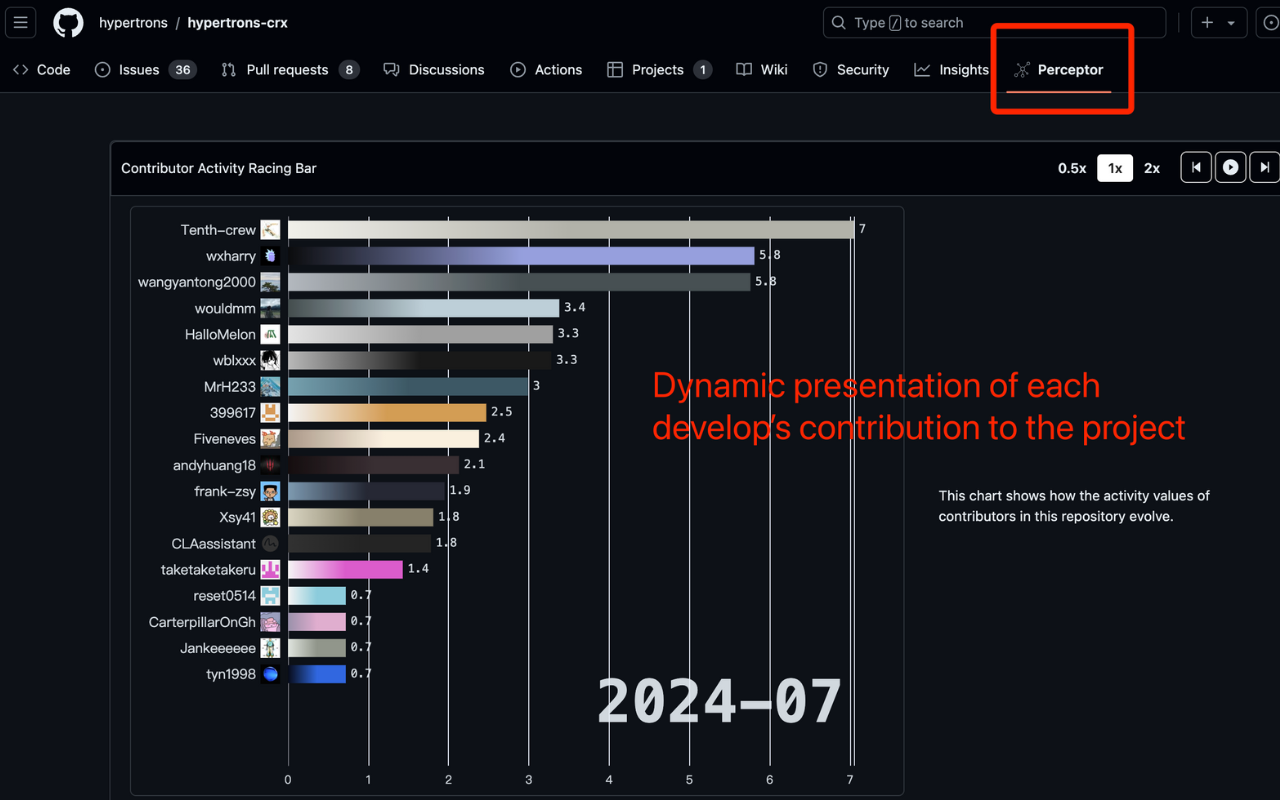This screenshot has width=1280, height=800.
Task: Click the 'Fiveneves' contributor label
Action: (x=225, y=438)
